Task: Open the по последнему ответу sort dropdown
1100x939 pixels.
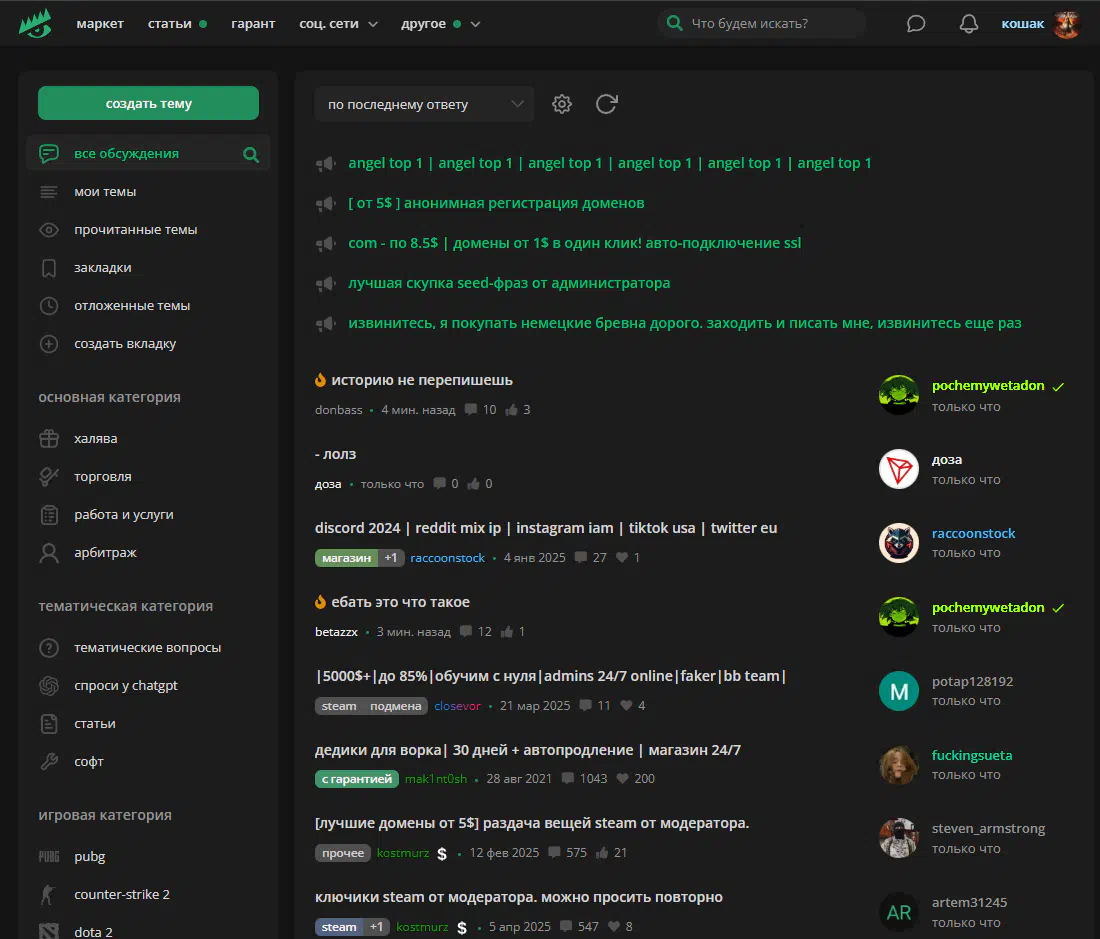Action: click(x=424, y=104)
